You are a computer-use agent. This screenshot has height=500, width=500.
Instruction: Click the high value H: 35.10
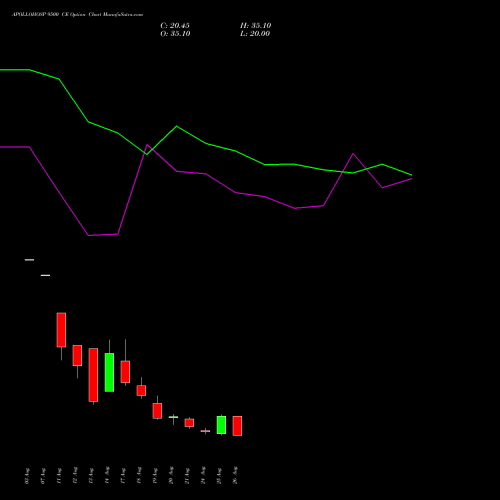click(256, 26)
